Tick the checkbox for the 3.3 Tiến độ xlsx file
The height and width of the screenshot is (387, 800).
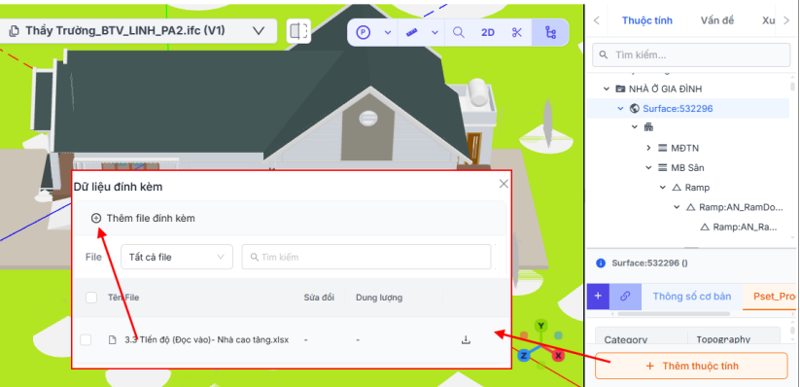(86, 340)
